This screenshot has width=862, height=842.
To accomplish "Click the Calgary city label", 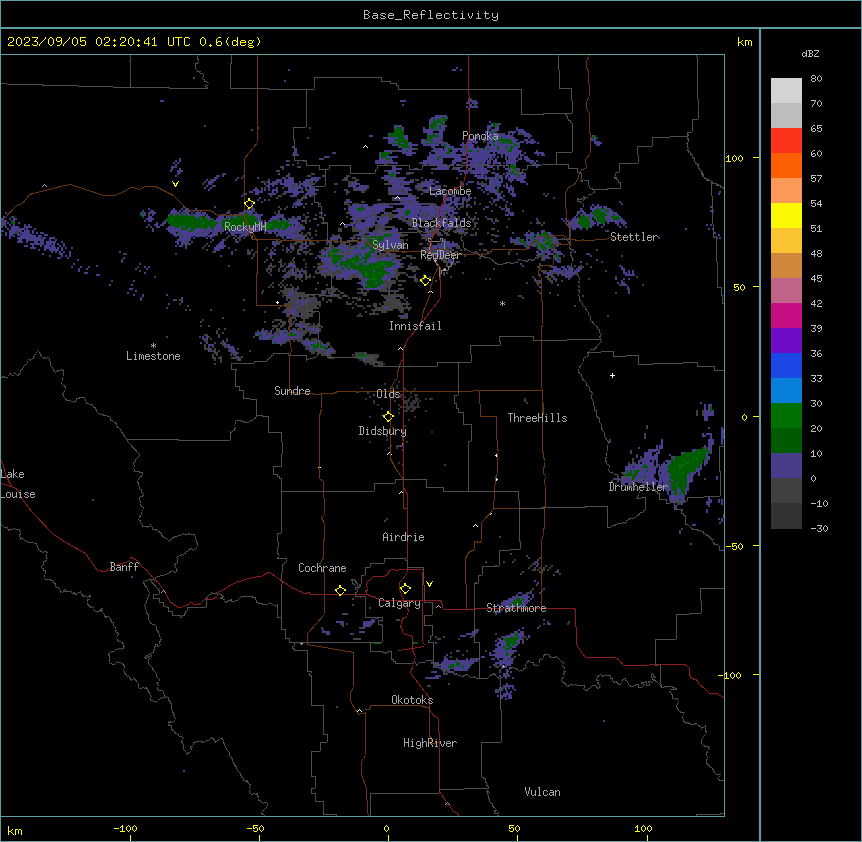I will tap(400, 603).
